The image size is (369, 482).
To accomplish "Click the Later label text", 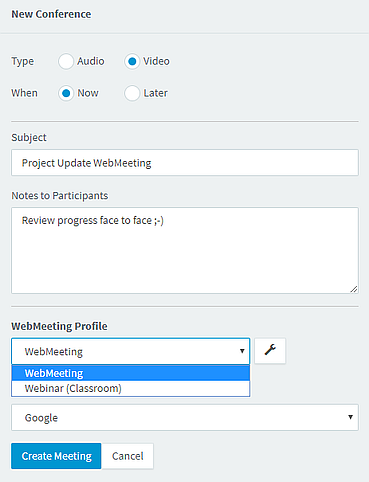I will click(155, 93).
